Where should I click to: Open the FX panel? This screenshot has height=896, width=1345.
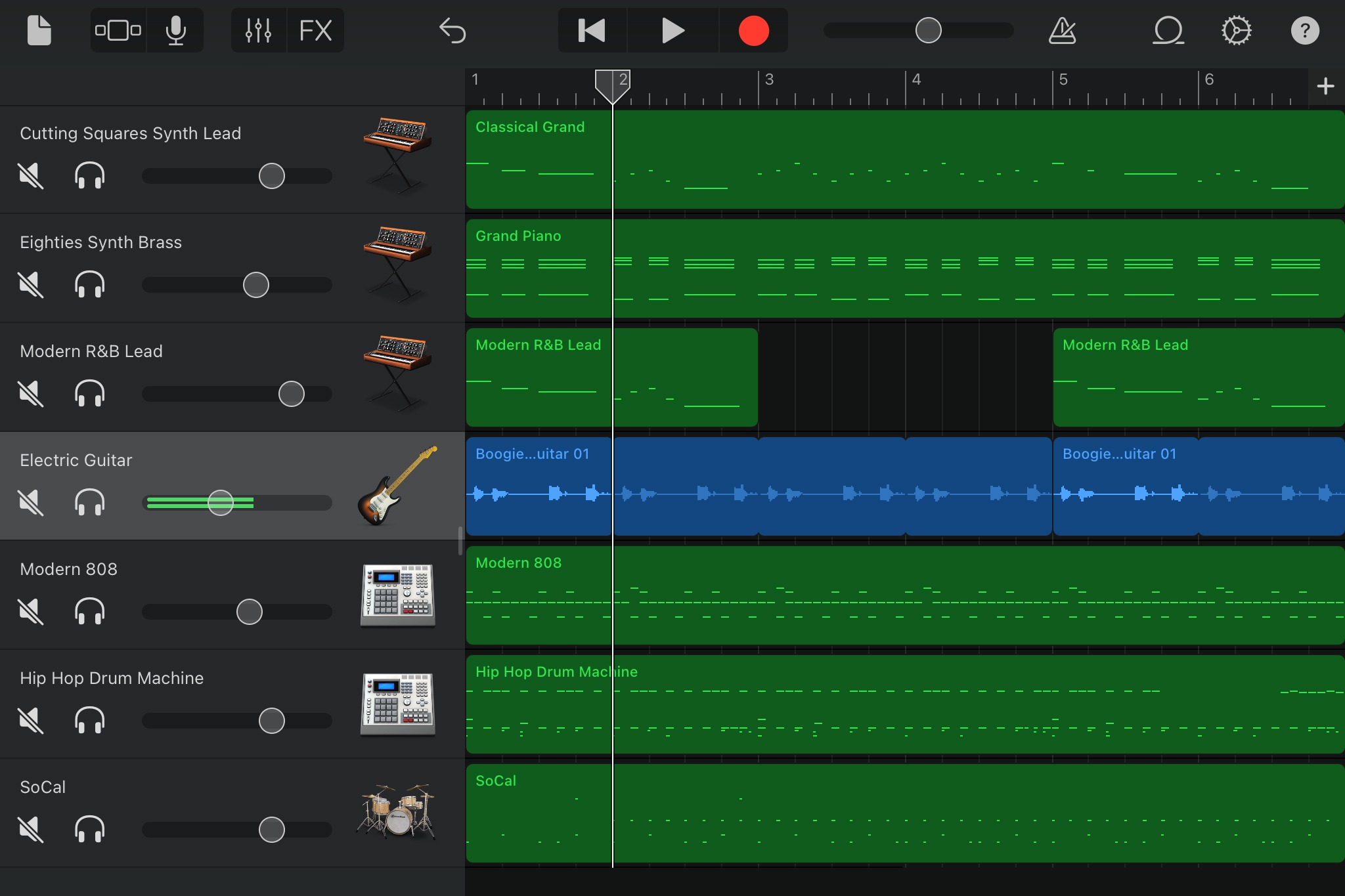[x=315, y=31]
